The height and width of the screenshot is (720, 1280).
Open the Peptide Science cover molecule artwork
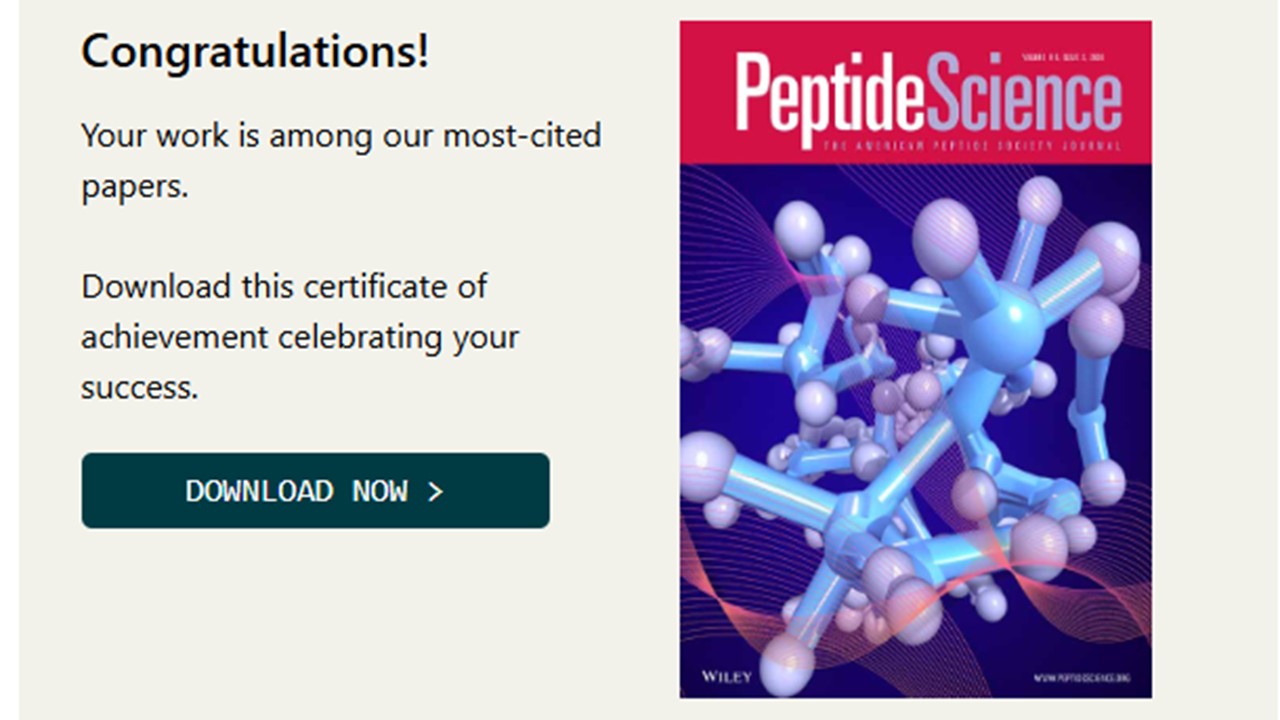915,430
